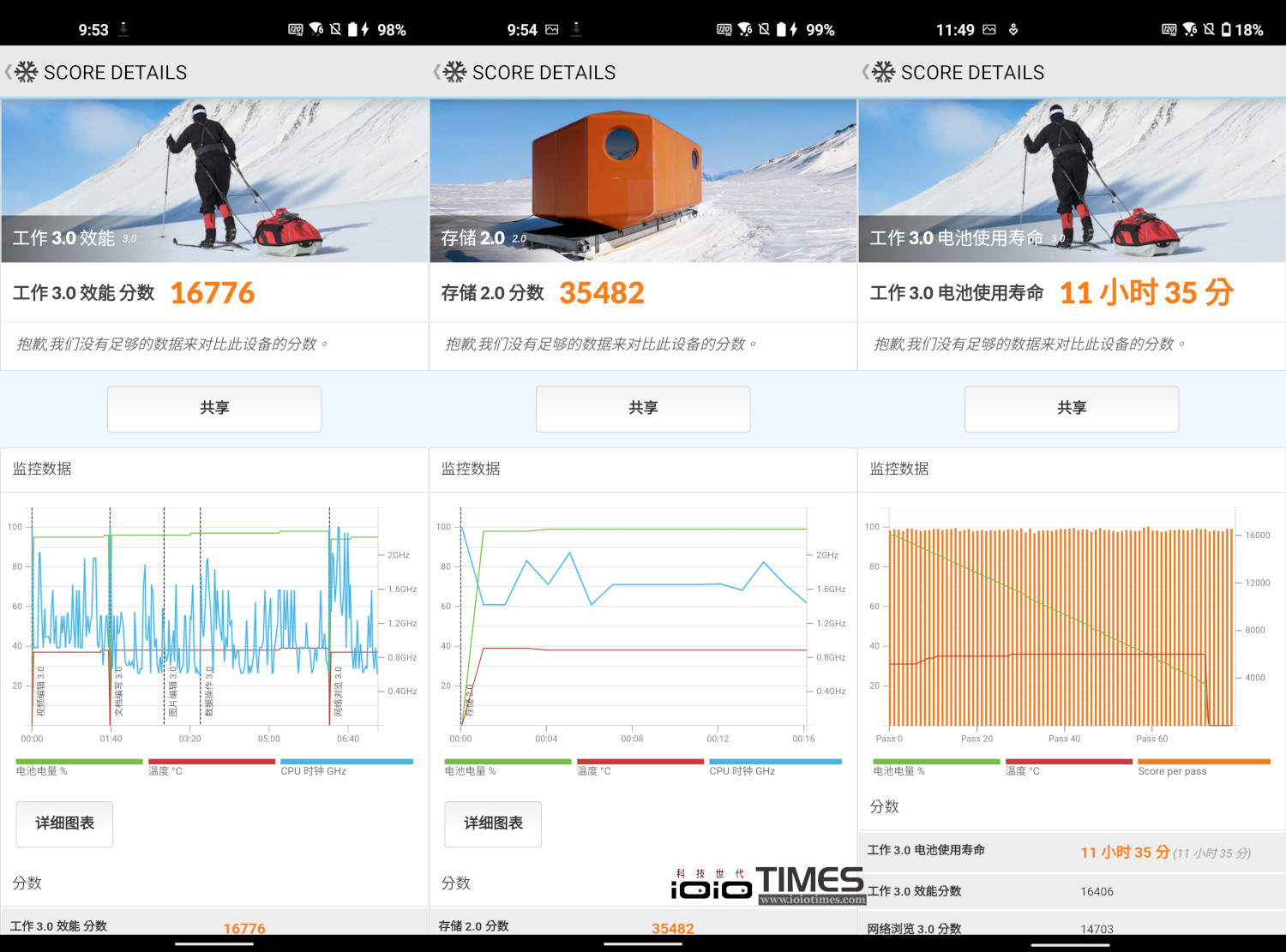1286x952 pixels.
Task: Tap the orange Score per pass legend
Action: [1204, 767]
